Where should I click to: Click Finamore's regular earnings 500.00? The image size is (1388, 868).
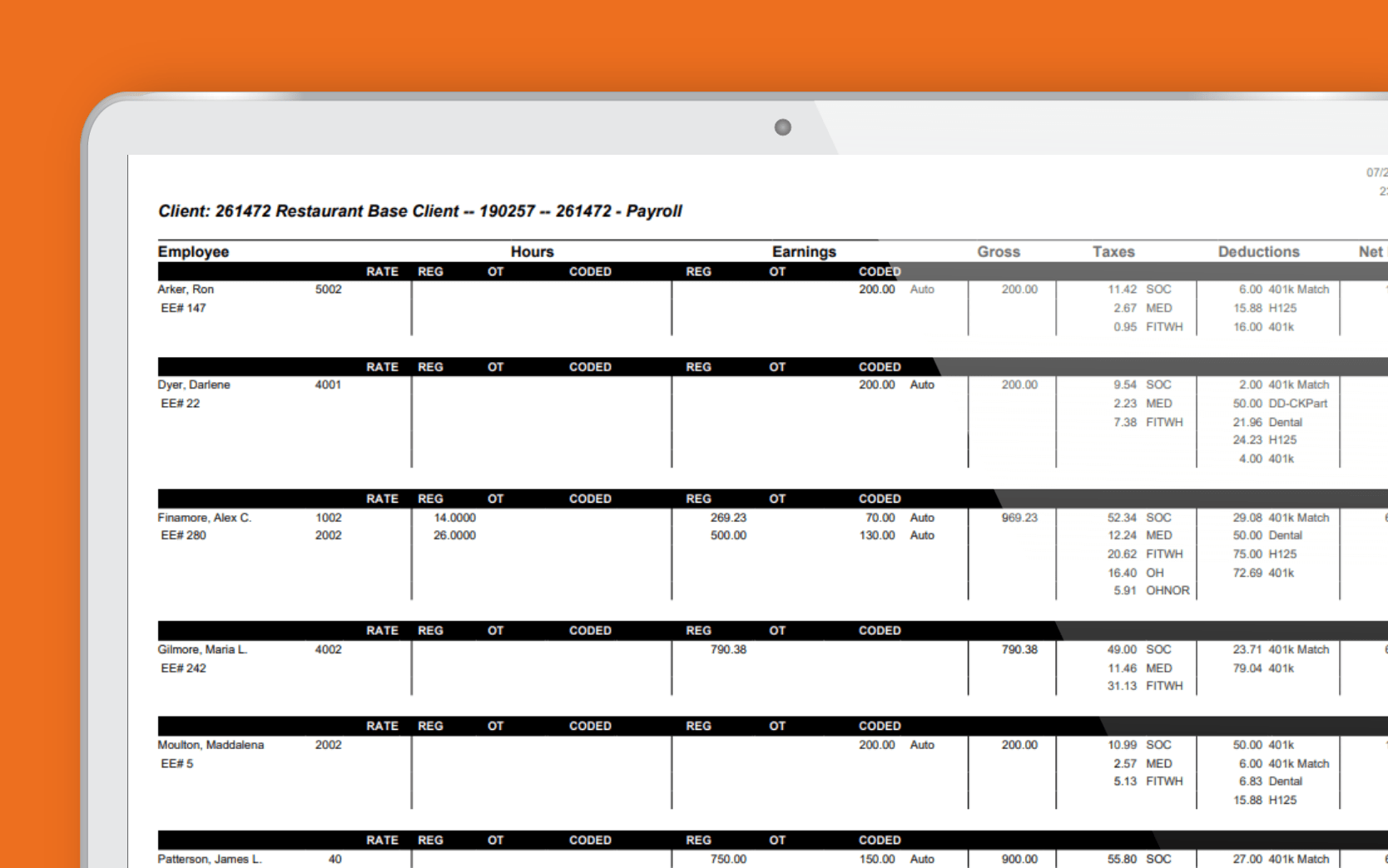728,535
